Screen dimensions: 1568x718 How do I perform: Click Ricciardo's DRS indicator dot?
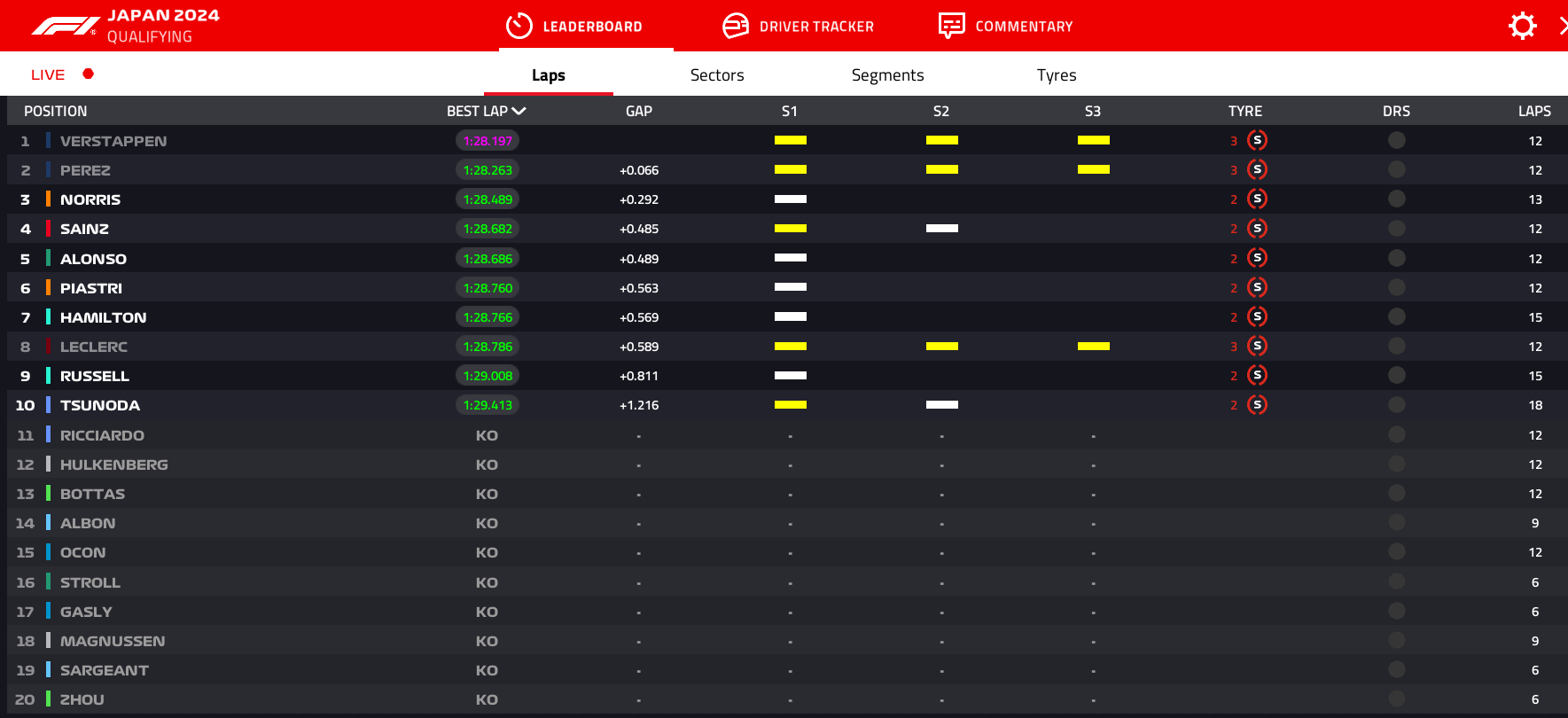point(1397,434)
